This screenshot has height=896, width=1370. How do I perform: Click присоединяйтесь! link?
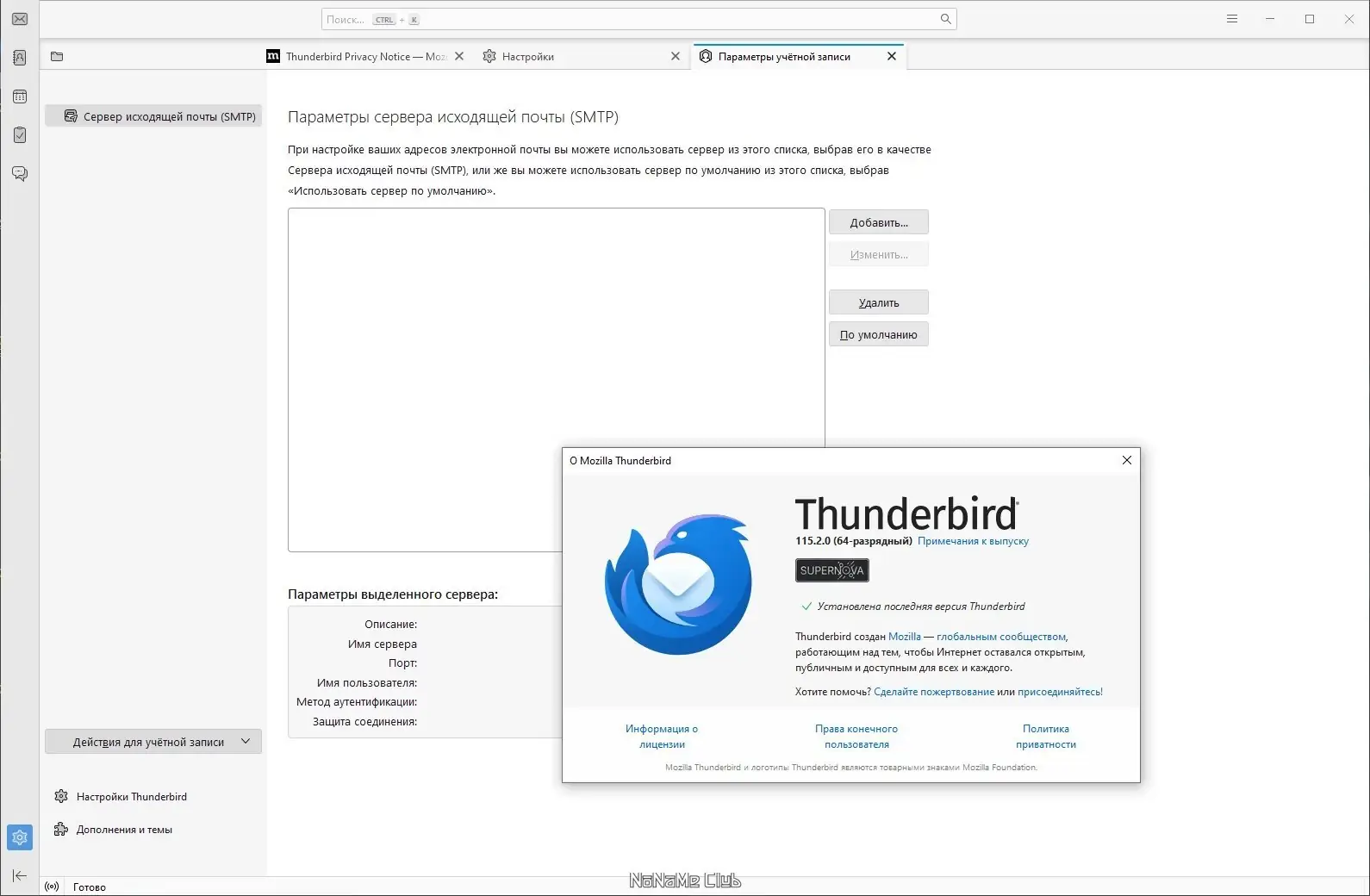point(1060,692)
